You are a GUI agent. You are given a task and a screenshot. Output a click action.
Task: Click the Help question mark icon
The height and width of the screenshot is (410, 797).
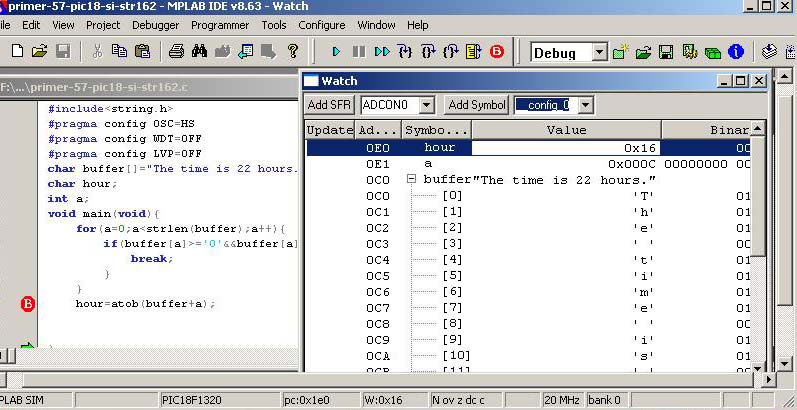[293, 51]
